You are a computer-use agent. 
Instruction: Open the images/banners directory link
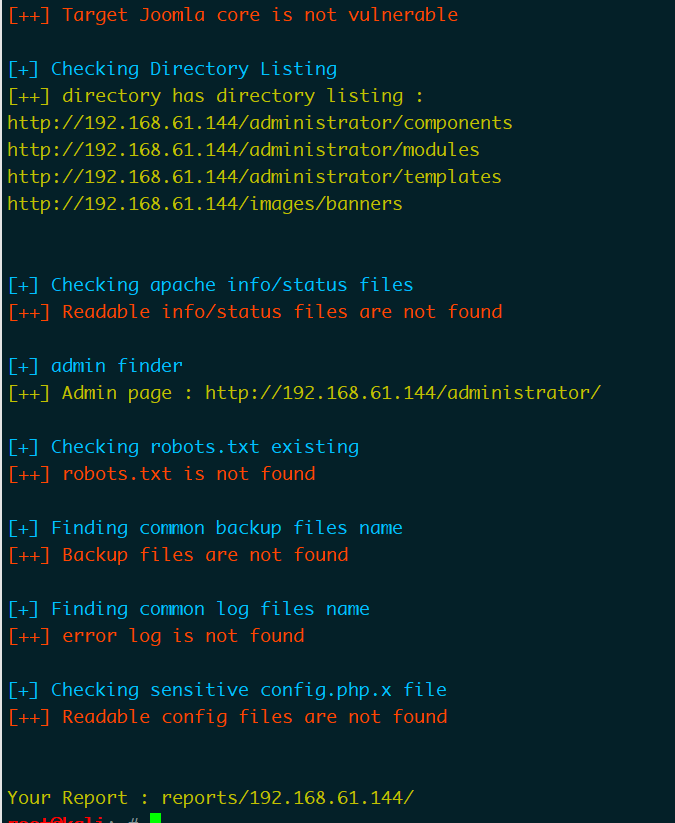point(205,204)
